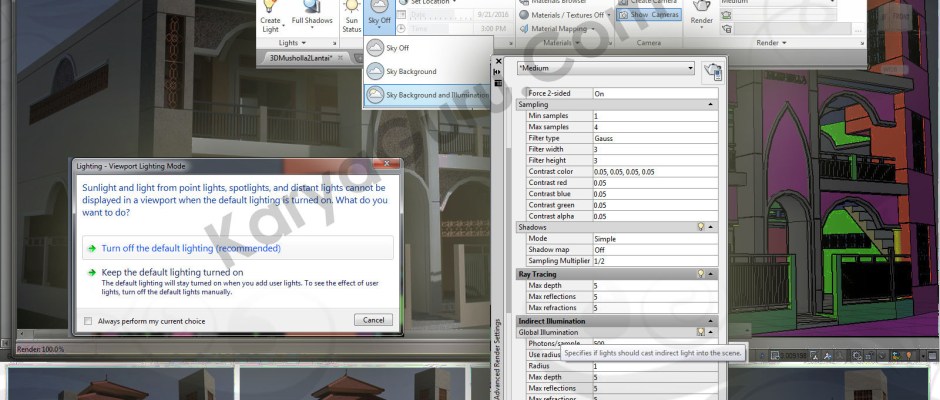Click Ray Tracing Max depth value

tap(655, 285)
